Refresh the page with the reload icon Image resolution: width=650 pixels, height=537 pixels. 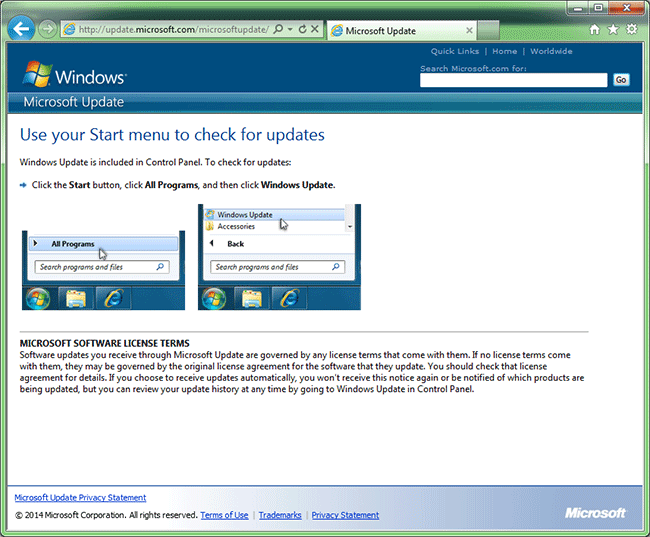pos(301,30)
